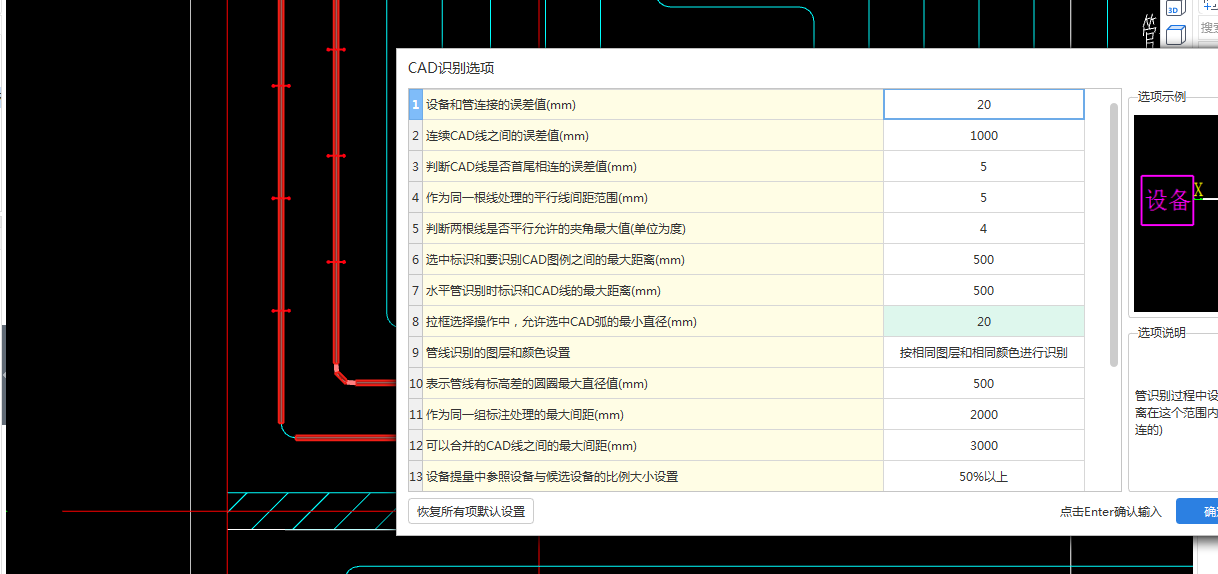Click the options list vertical scrollbar
This screenshot has height=574, width=1218.
click(x=1114, y=234)
